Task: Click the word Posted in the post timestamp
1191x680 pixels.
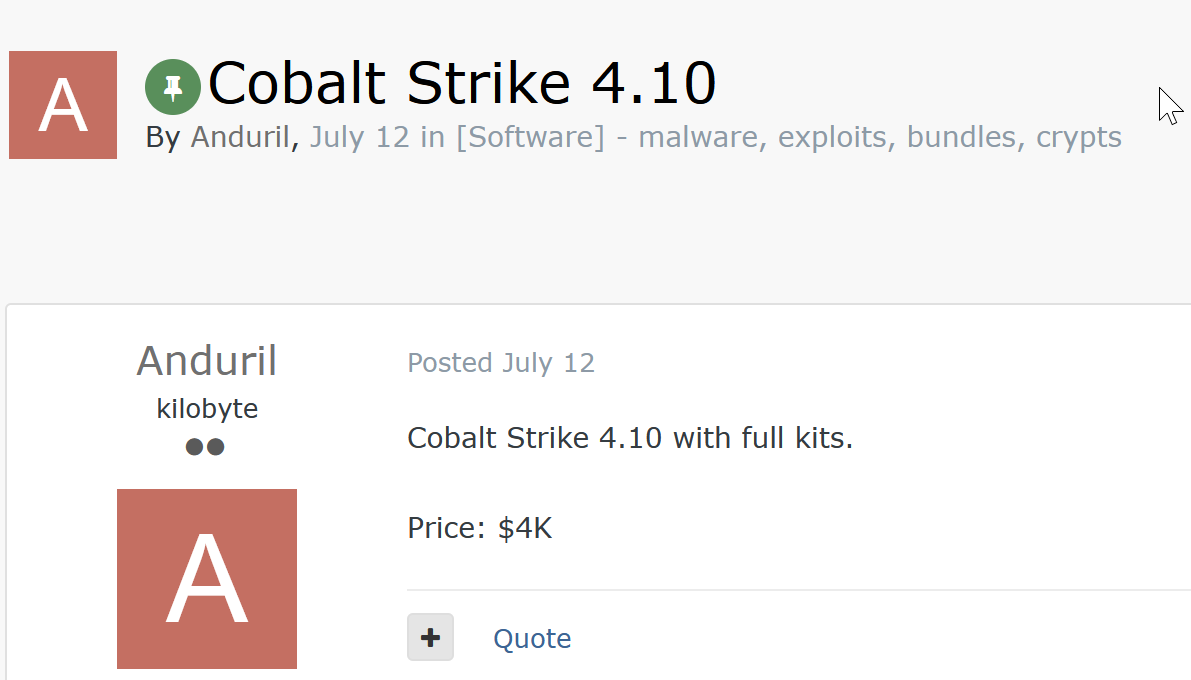Action: [x=450, y=363]
